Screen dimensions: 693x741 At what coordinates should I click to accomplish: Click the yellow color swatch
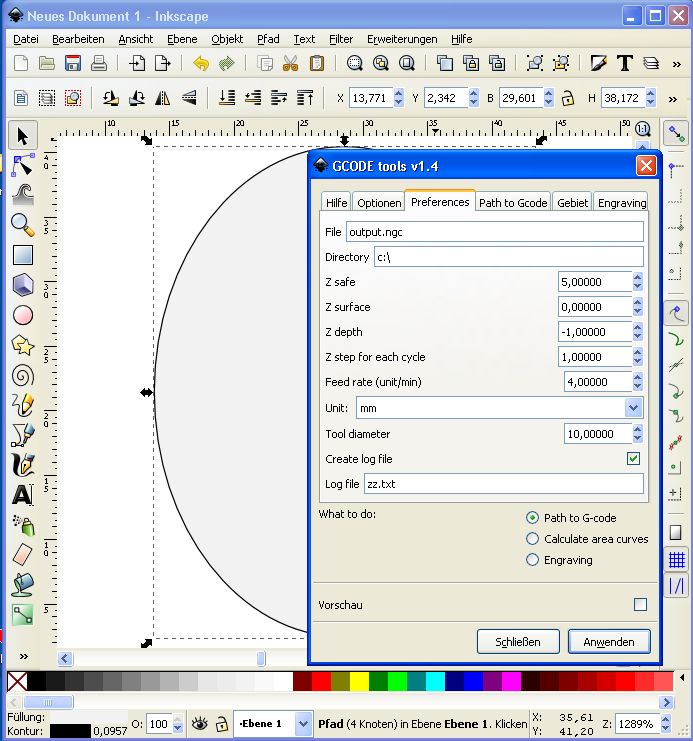tap(359, 682)
